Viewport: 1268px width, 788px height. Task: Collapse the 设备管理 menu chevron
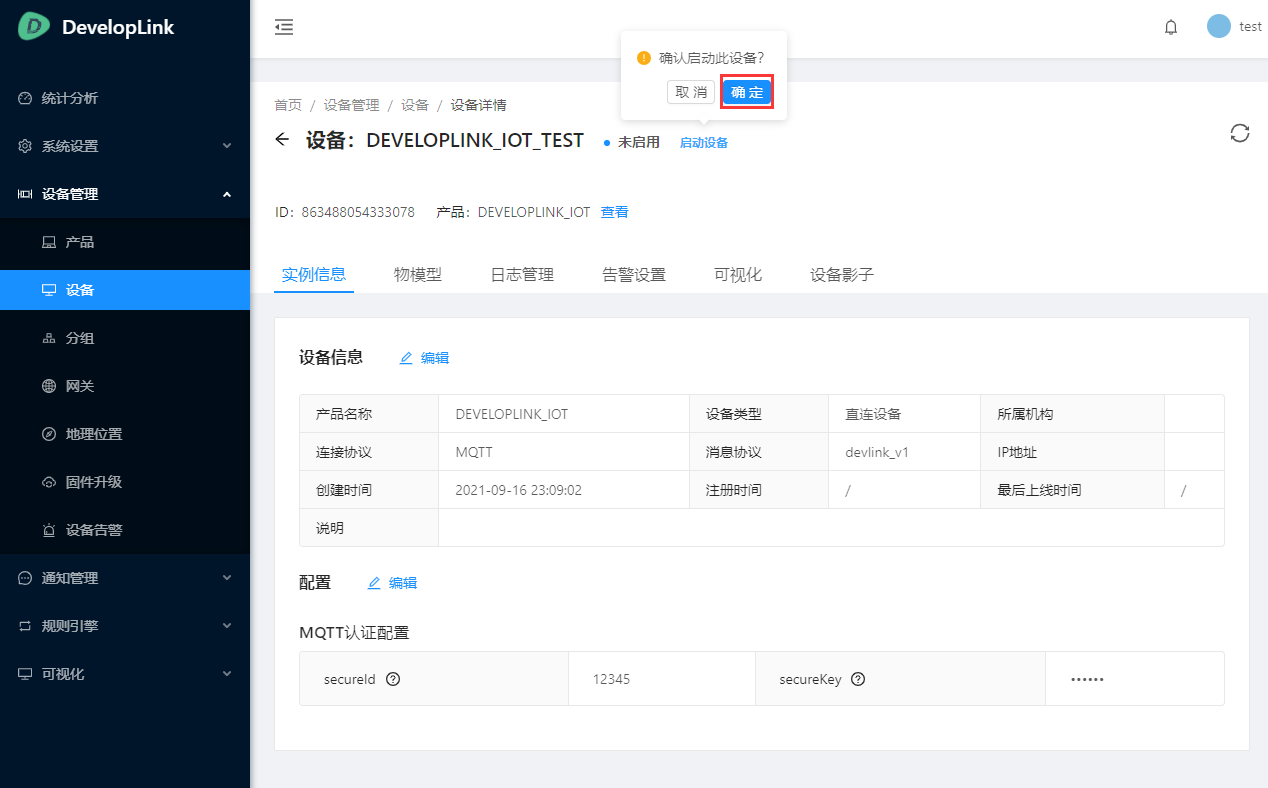227,194
